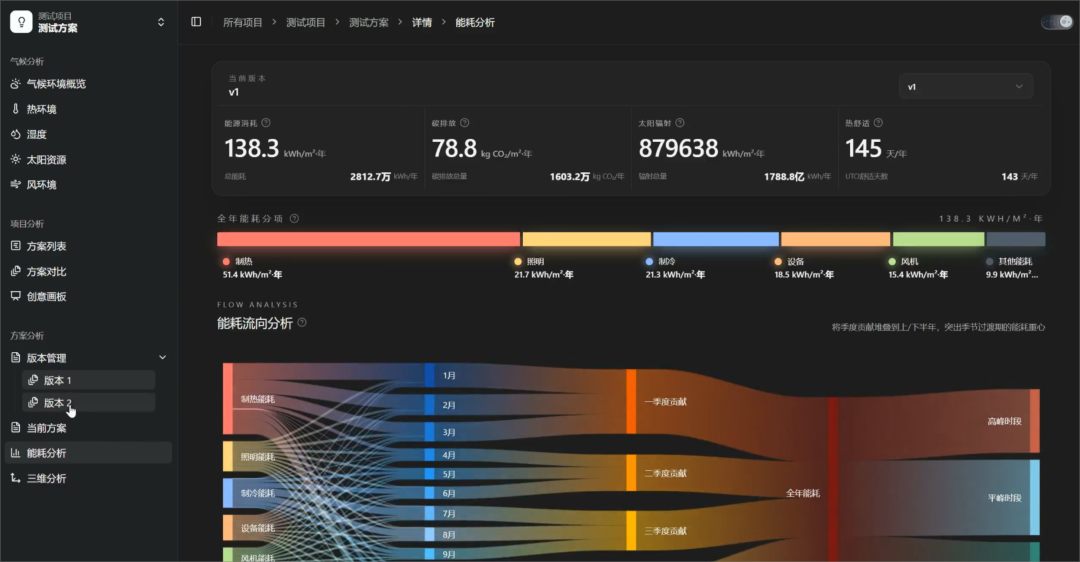Go to 详情 breadcrumb
Viewport: 1080px width, 562px height.
[422, 23]
